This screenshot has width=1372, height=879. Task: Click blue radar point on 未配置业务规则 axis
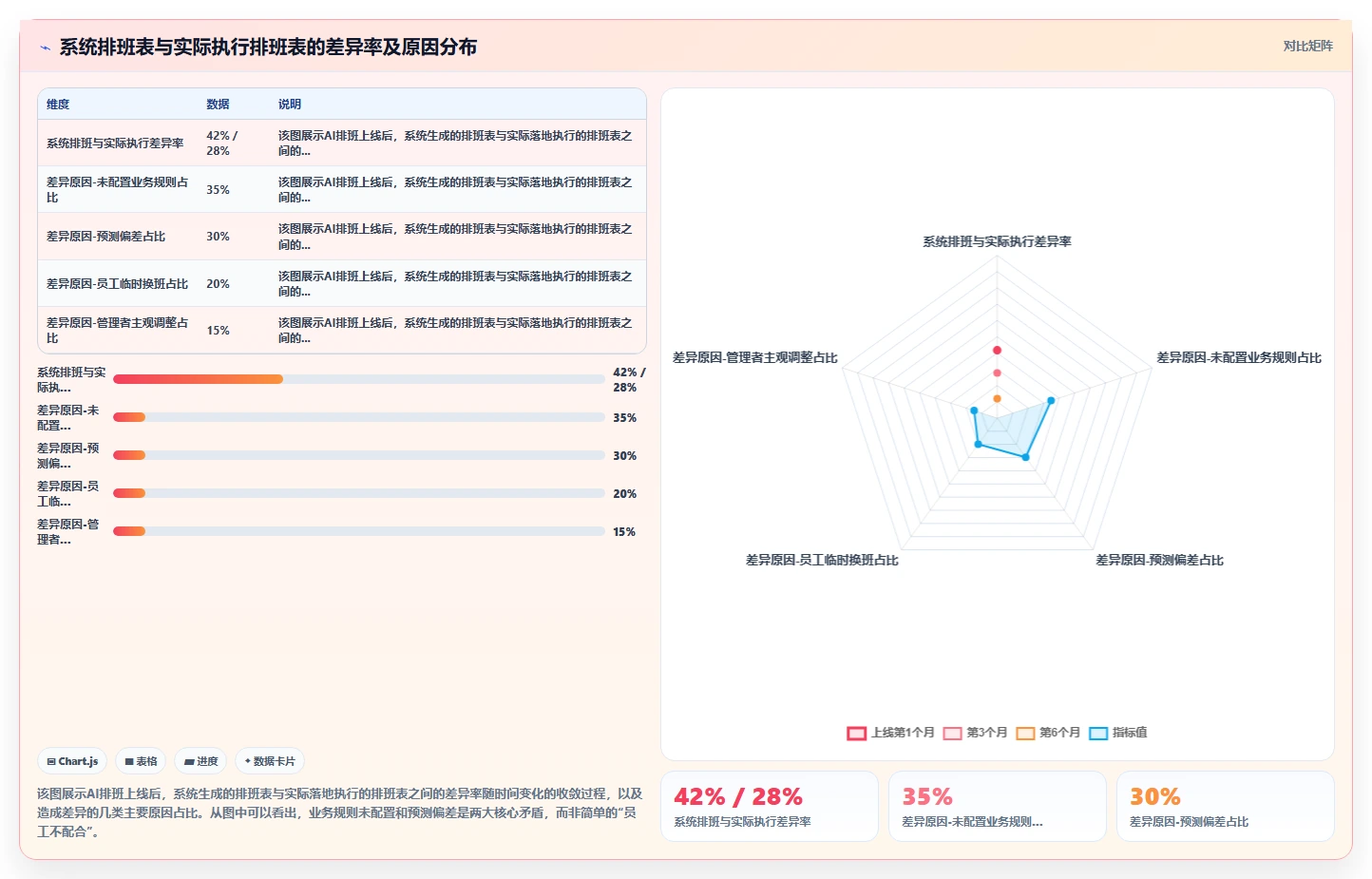[1051, 400]
